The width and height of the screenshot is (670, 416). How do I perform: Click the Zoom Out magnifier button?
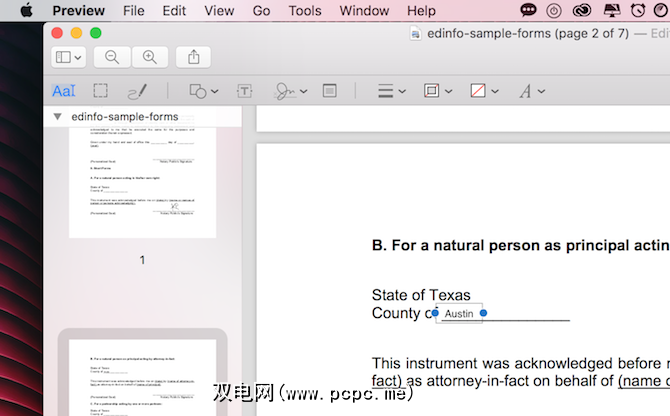(112, 57)
